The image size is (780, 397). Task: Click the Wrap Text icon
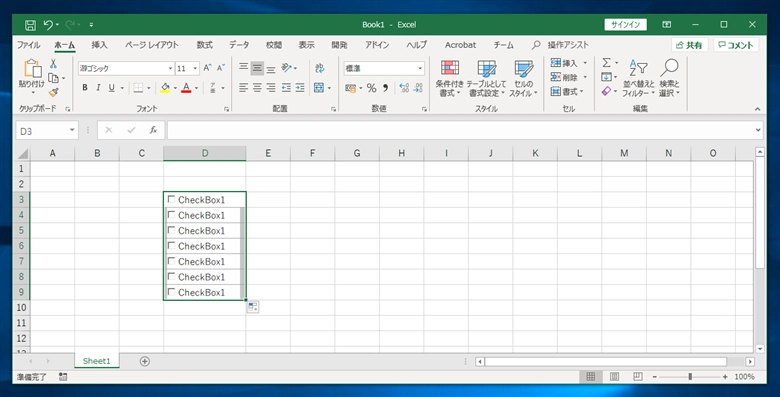[319, 68]
